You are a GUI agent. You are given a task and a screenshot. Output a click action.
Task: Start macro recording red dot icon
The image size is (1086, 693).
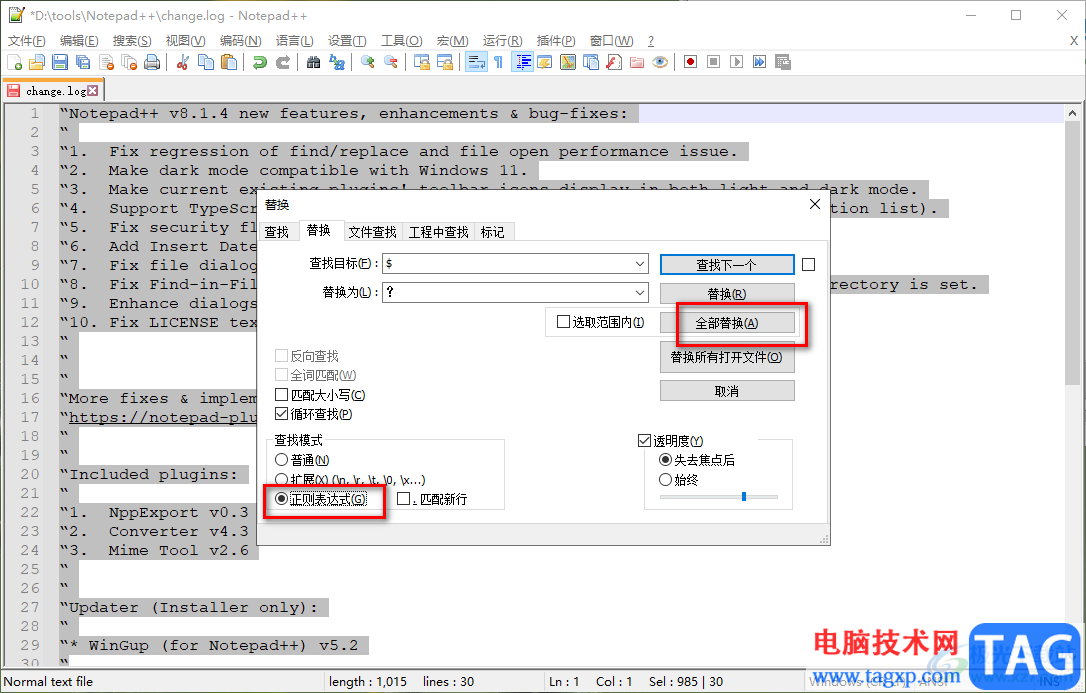point(691,62)
